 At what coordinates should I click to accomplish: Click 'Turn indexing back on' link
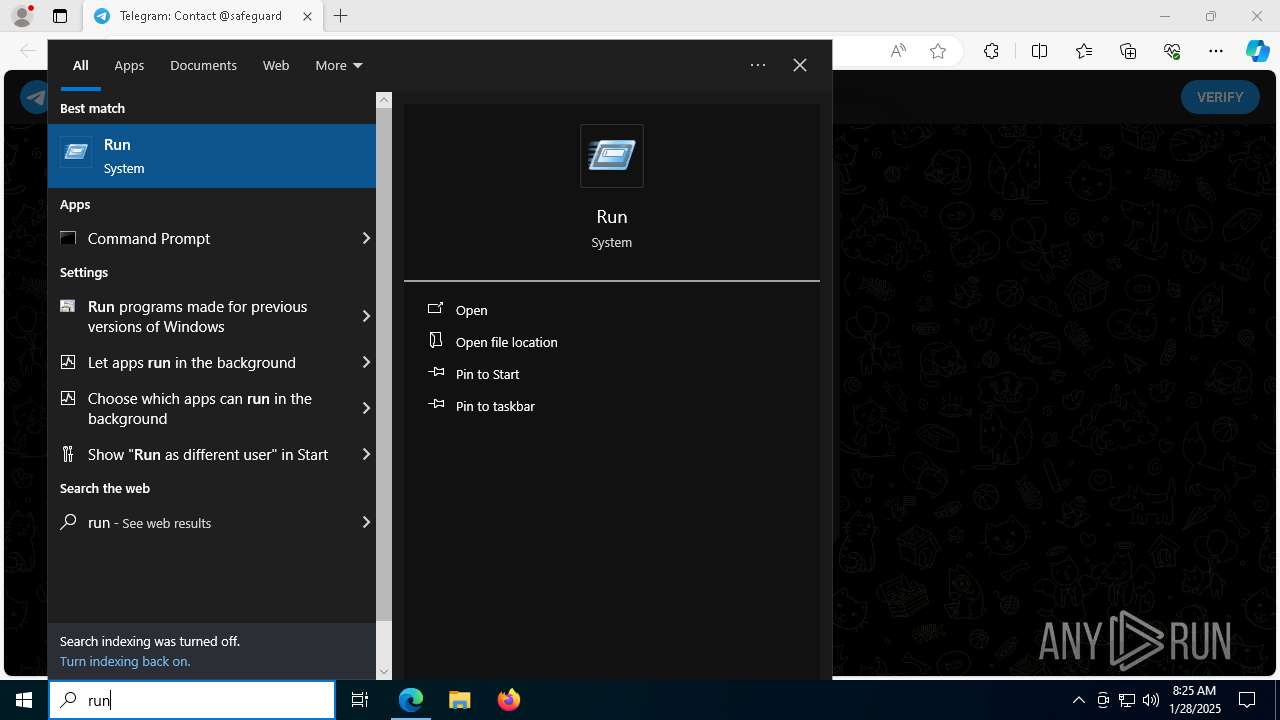[x=125, y=661]
